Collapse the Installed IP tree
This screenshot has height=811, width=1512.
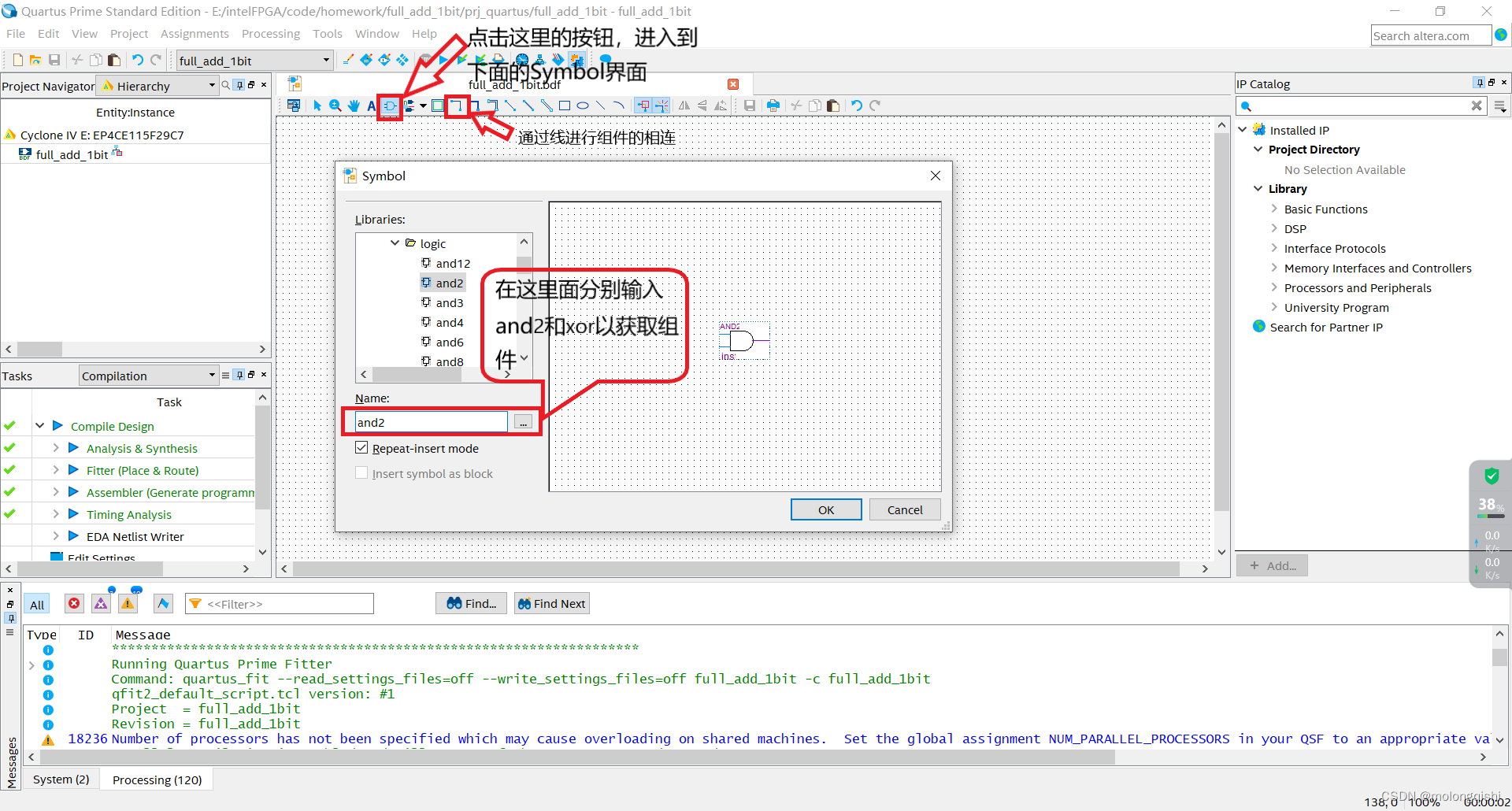coord(1243,130)
